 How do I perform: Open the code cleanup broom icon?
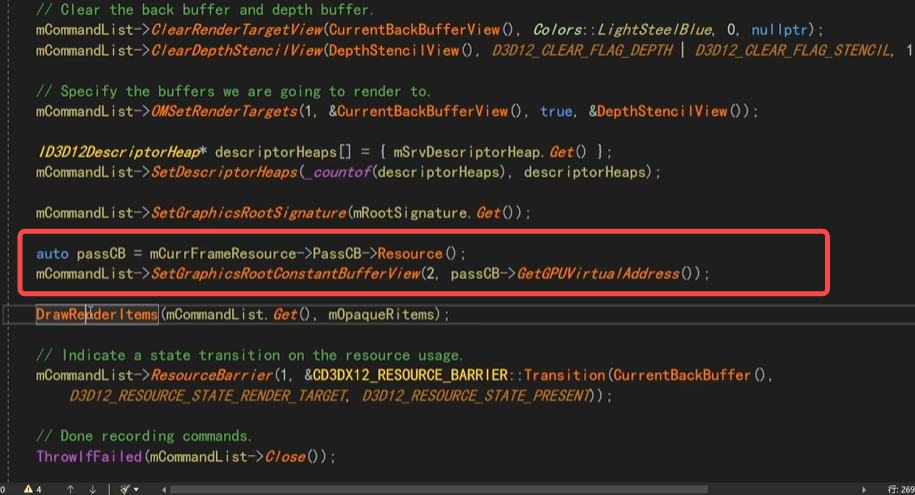coord(125,489)
